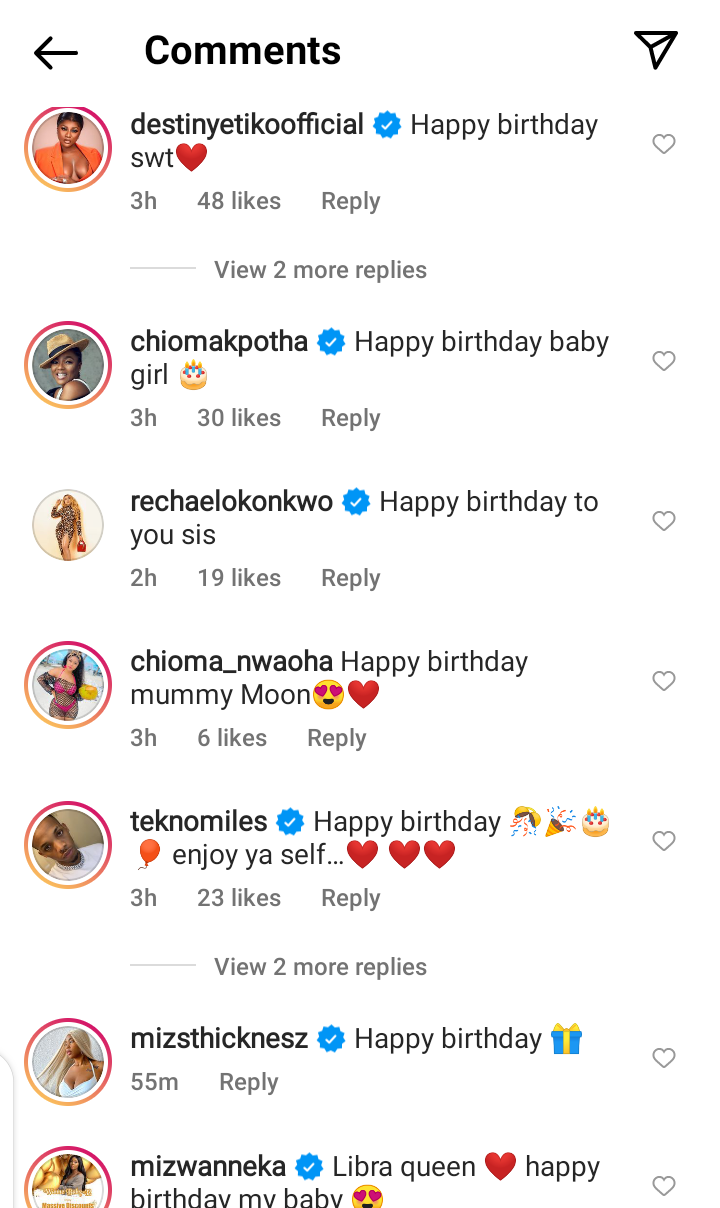
Task: View teknomiles' profile avatar
Action: pyautogui.click(x=68, y=845)
